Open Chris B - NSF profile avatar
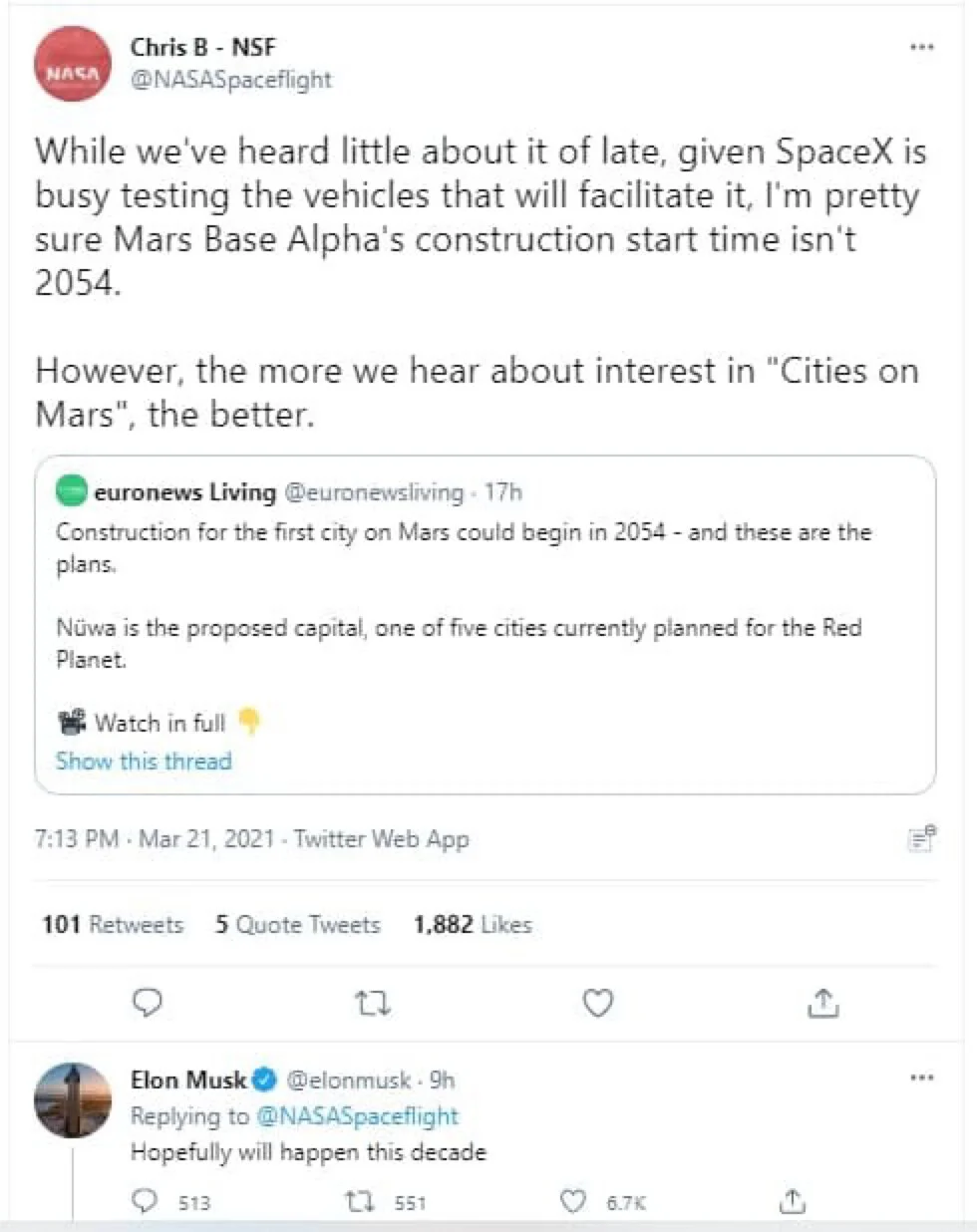Image resolution: width=977 pixels, height=1232 pixels. pos(73,64)
